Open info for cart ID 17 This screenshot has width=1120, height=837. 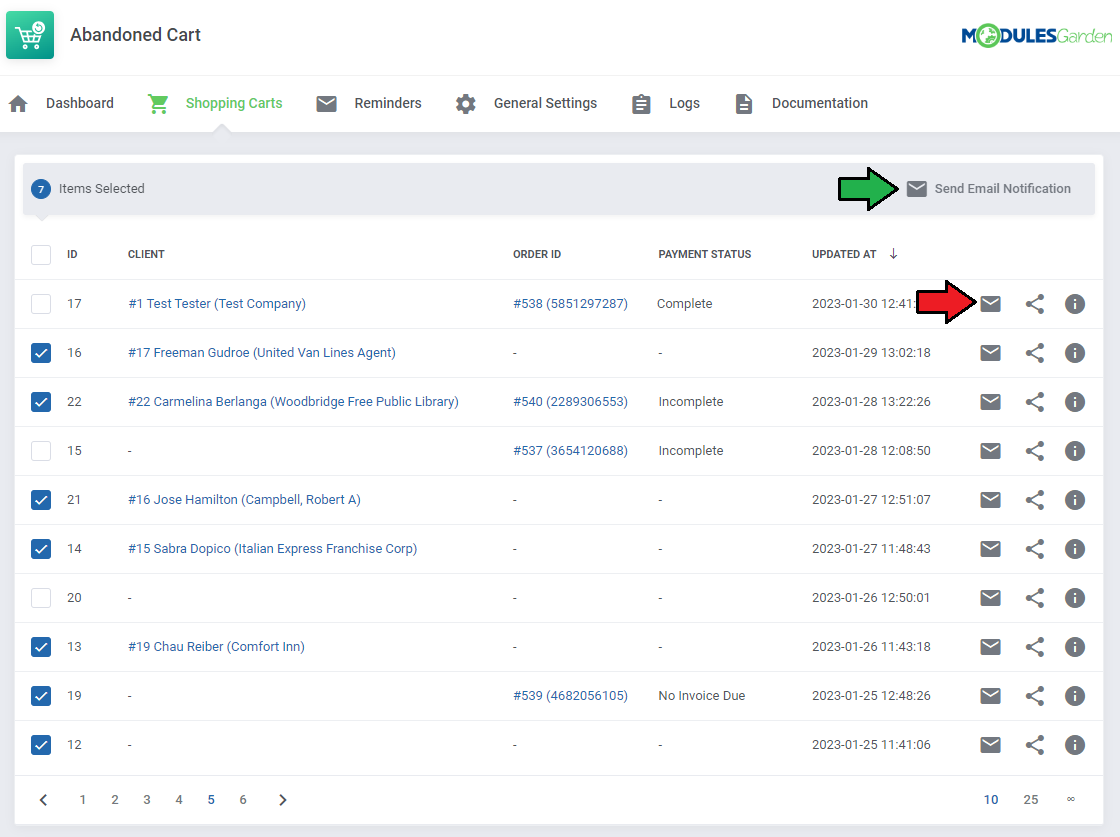coord(1075,304)
